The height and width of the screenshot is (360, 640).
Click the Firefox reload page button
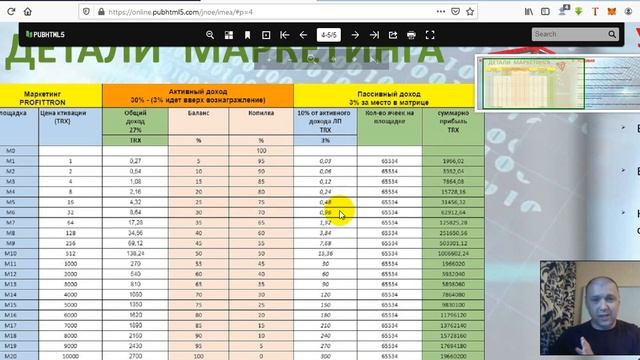tap(11, 12)
